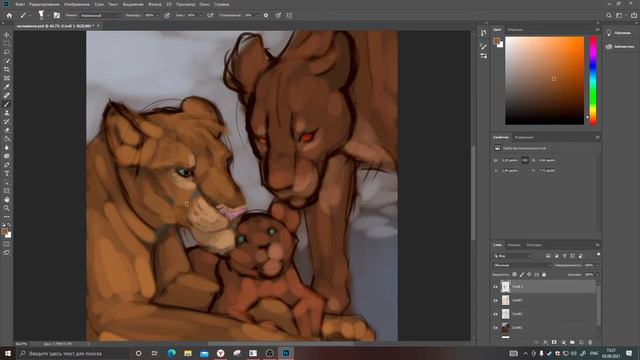
Task: Toggle lock transparent pixels
Action: pyautogui.click(x=514, y=275)
